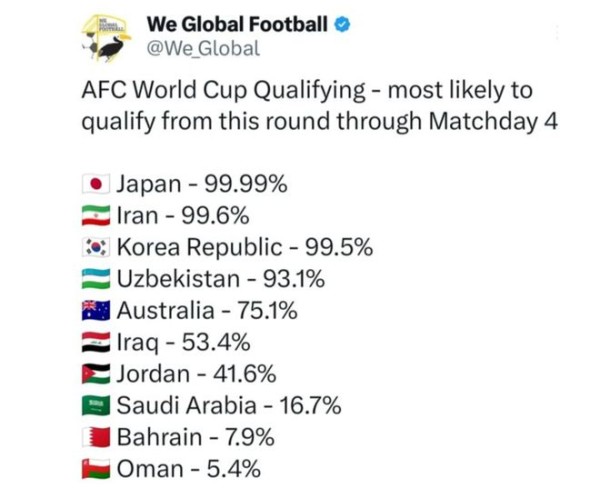
Task: Click the blue verified badge
Action: pyautogui.click(x=342, y=24)
